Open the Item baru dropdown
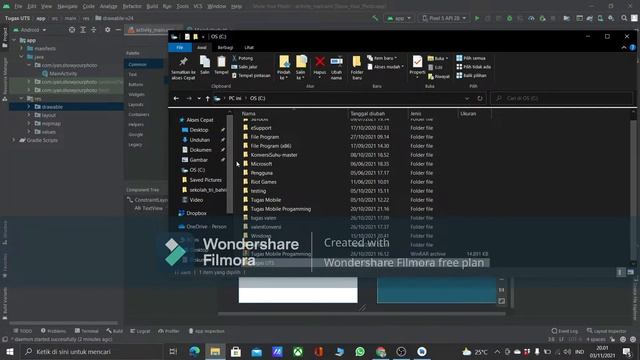 click(382, 58)
